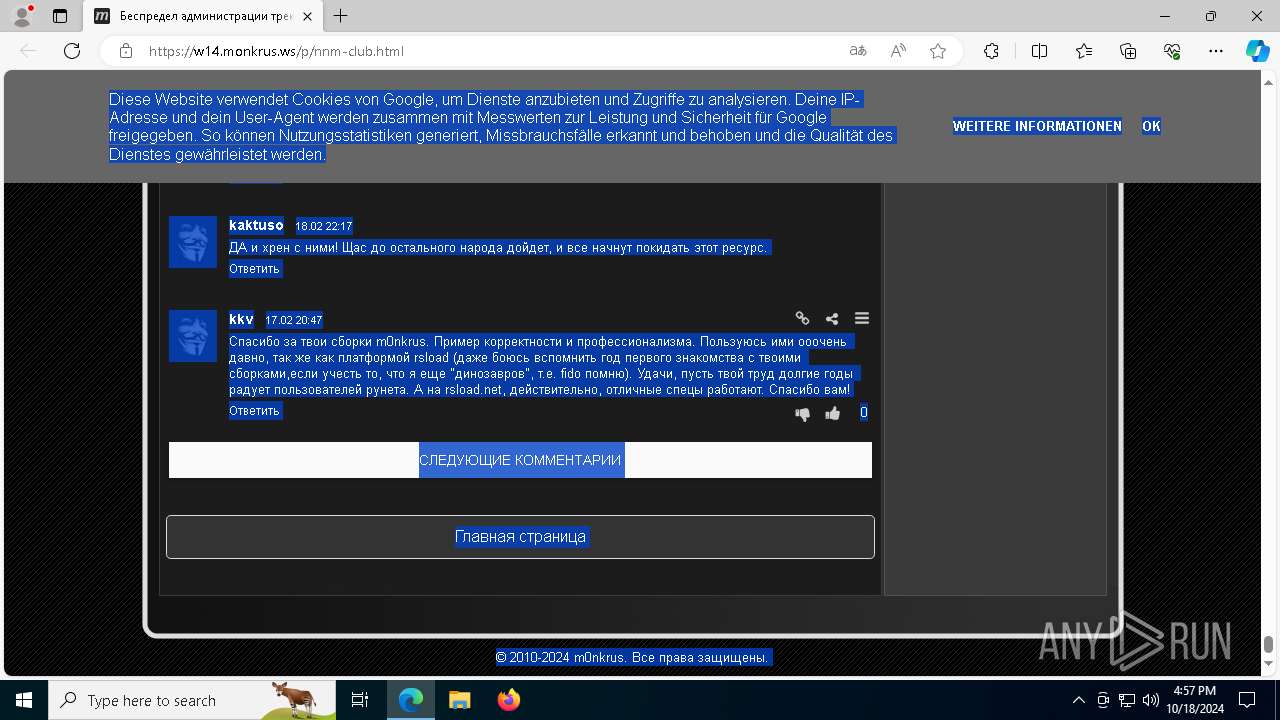Viewport: 1280px width, 720px height.
Task: Reply to kaktuso's comment via Ответить
Action: pyautogui.click(x=255, y=269)
